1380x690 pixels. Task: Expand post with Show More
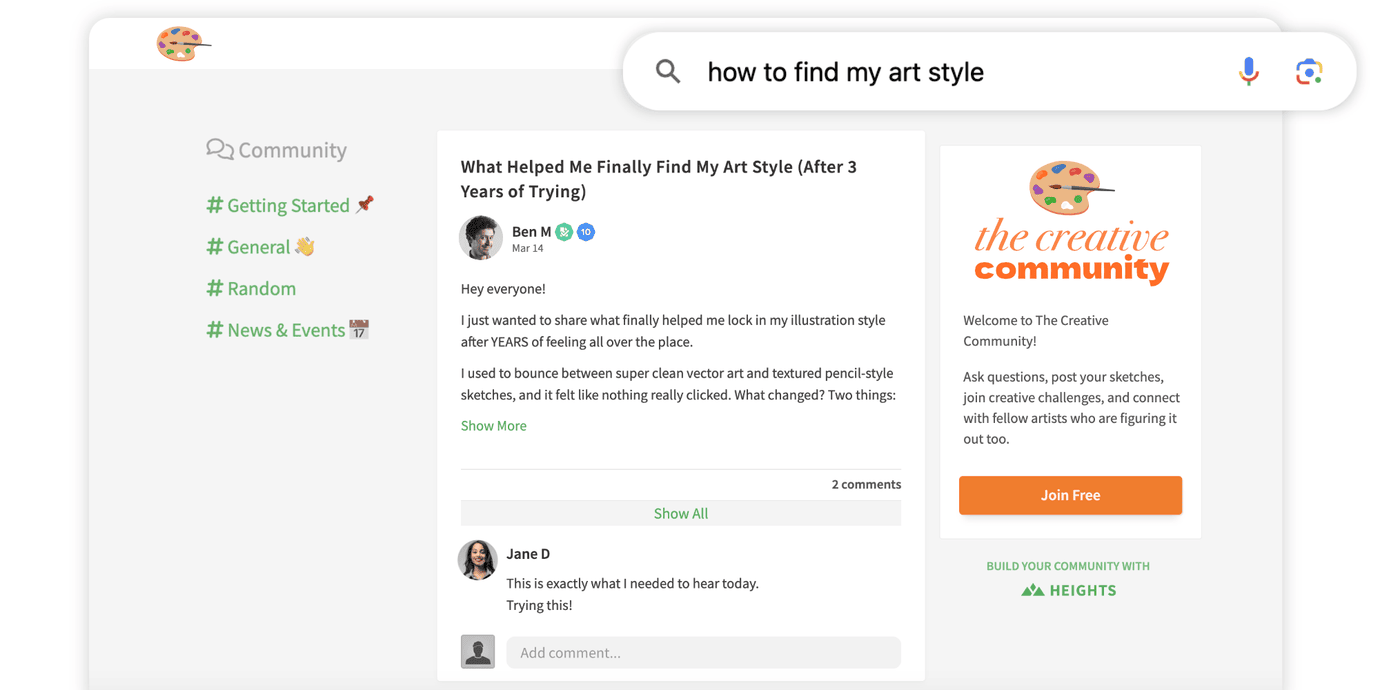(493, 426)
